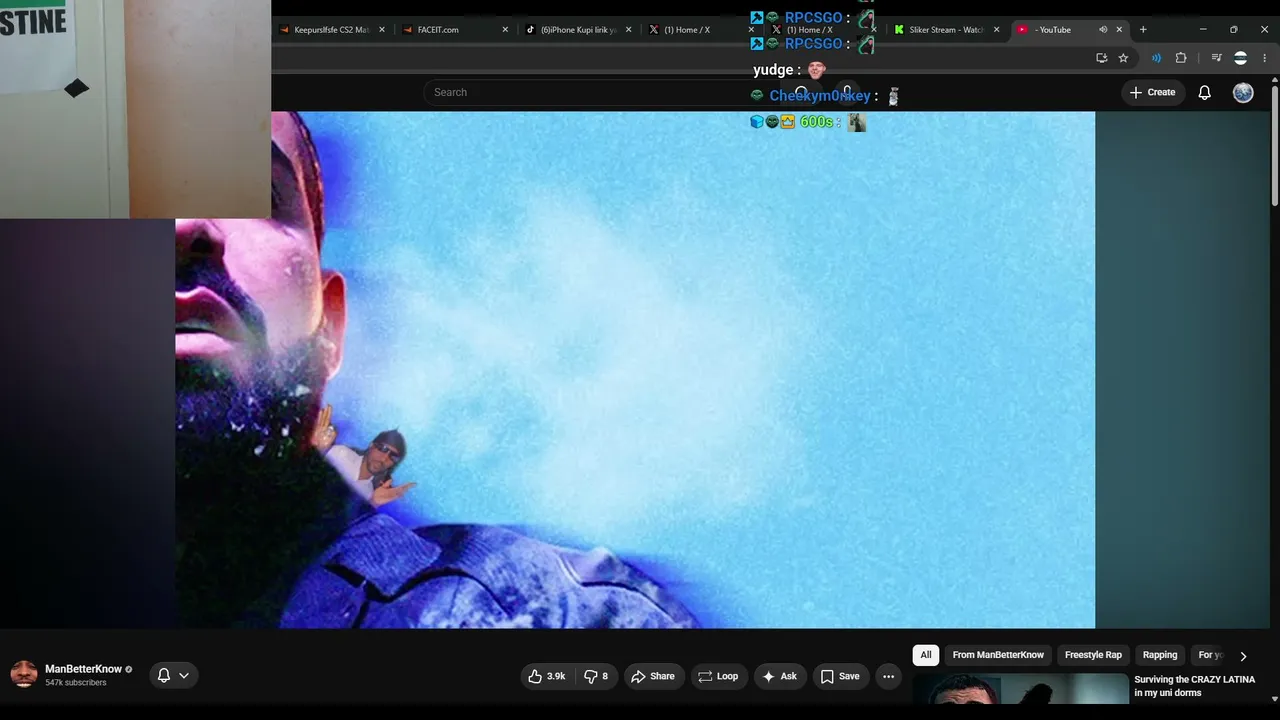Open a new browser tab

[1143, 30]
